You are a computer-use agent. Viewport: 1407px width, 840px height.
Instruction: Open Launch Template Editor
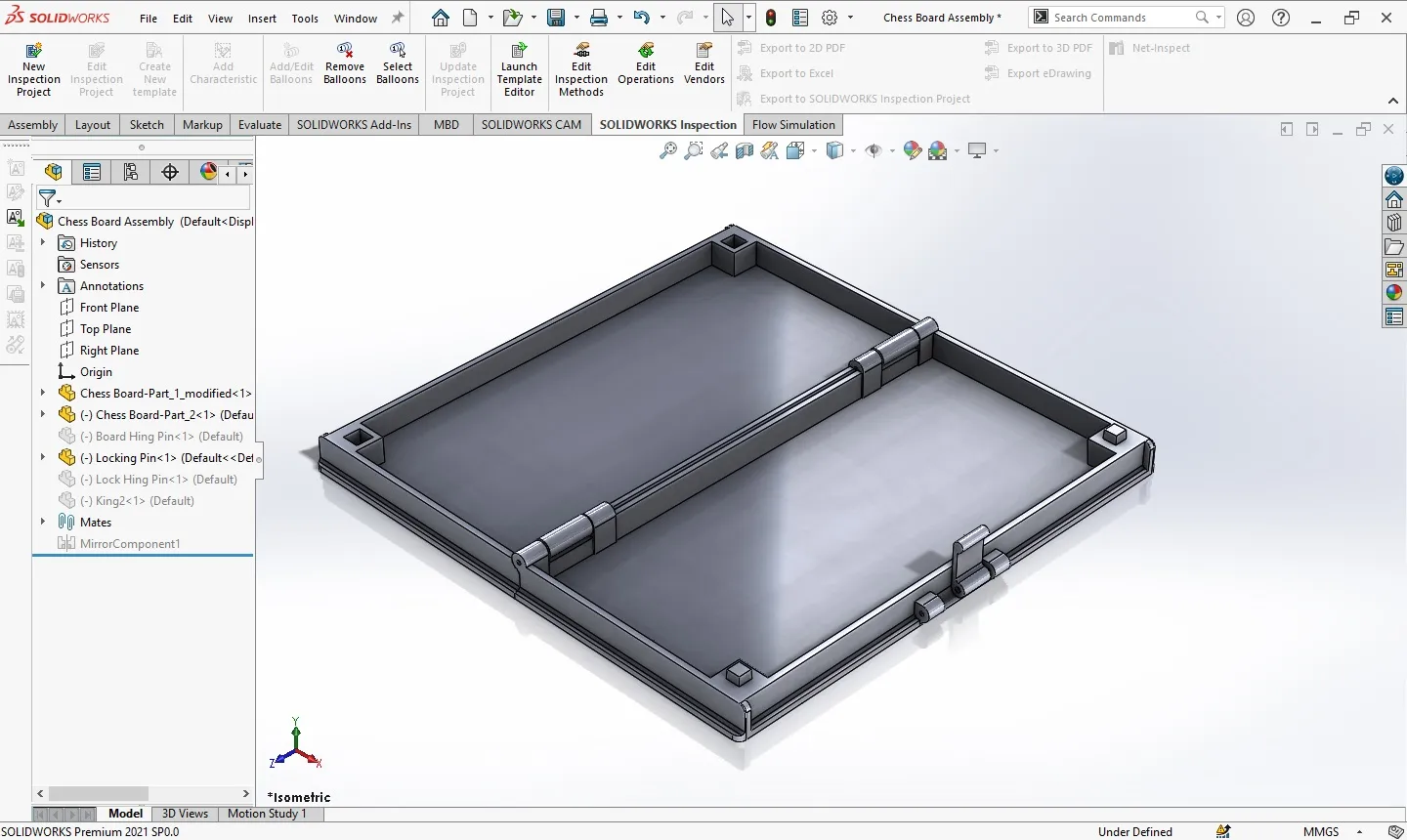(519, 70)
